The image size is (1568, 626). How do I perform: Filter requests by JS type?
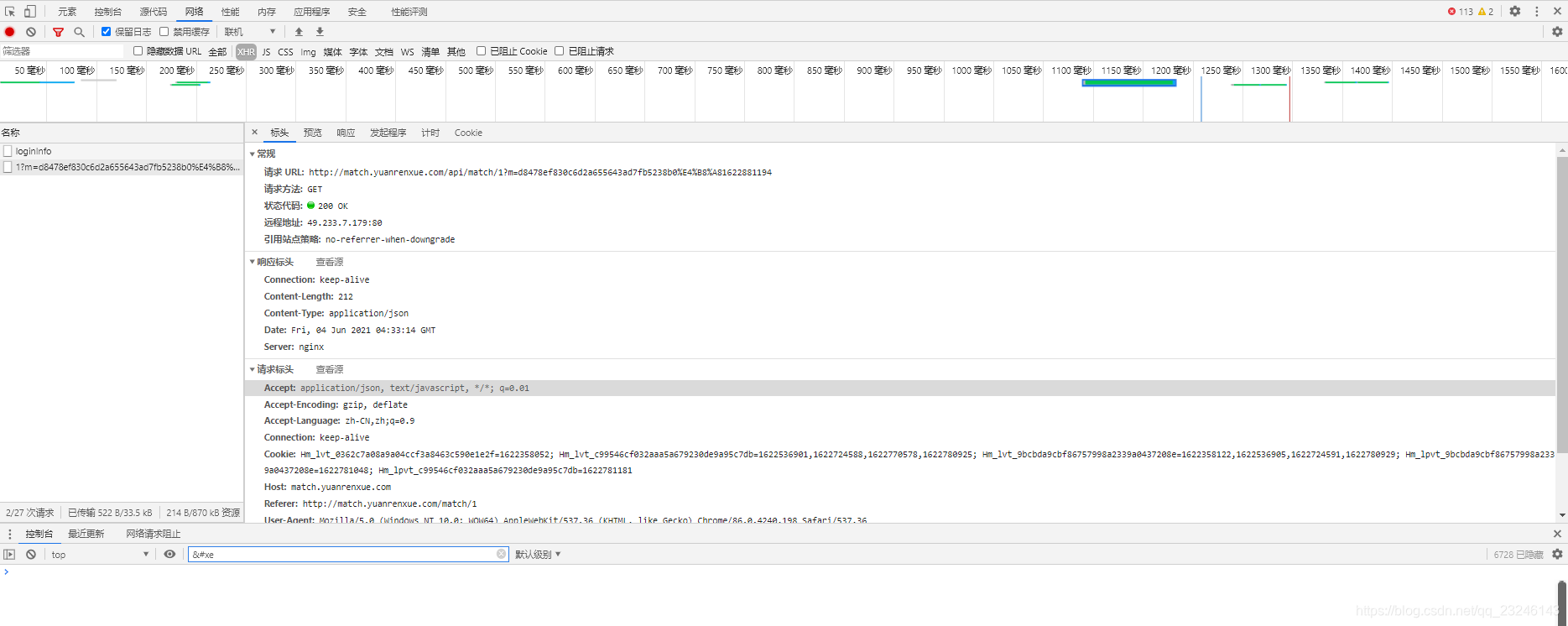pos(266,52)
